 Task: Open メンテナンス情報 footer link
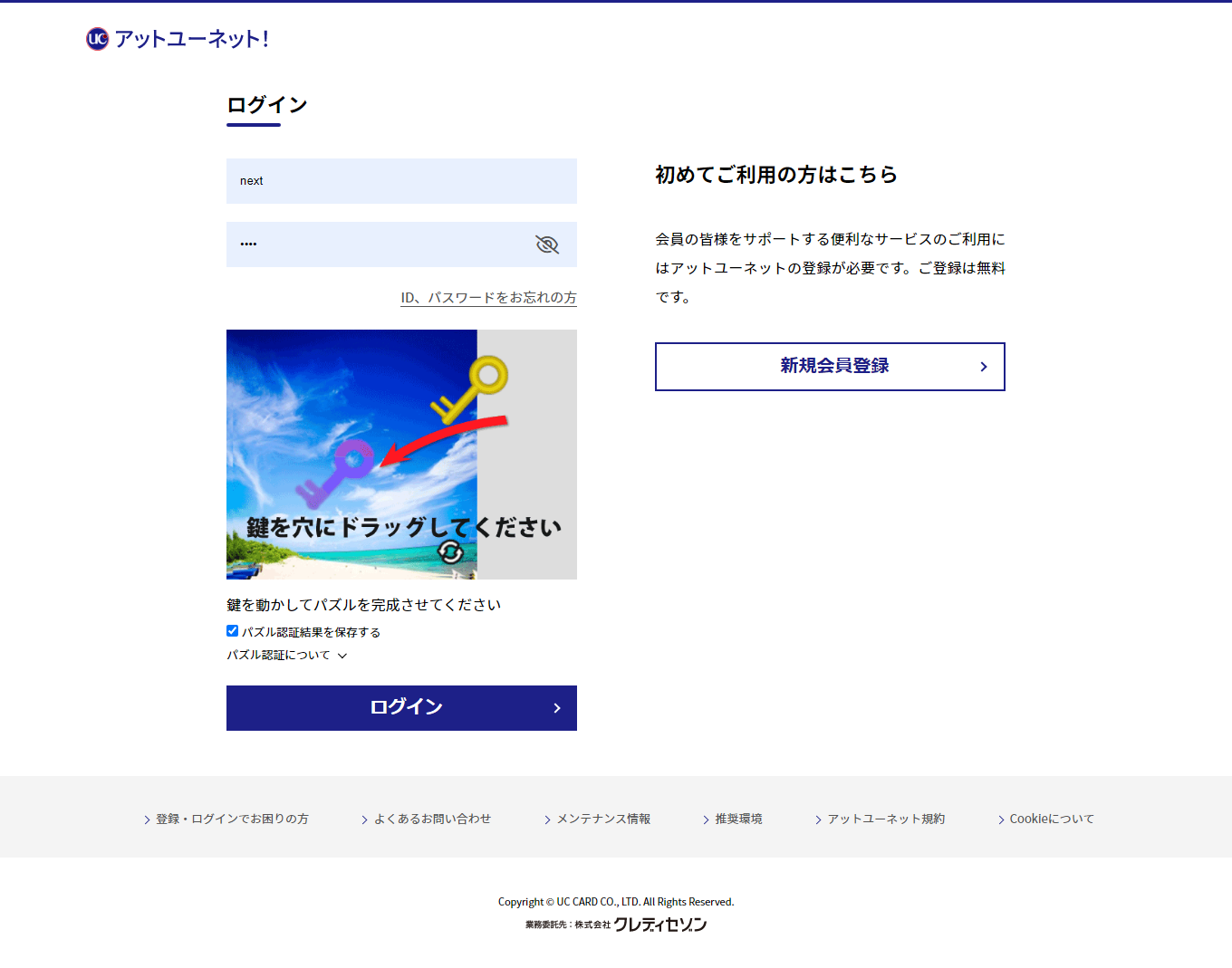tap(603, 819)
